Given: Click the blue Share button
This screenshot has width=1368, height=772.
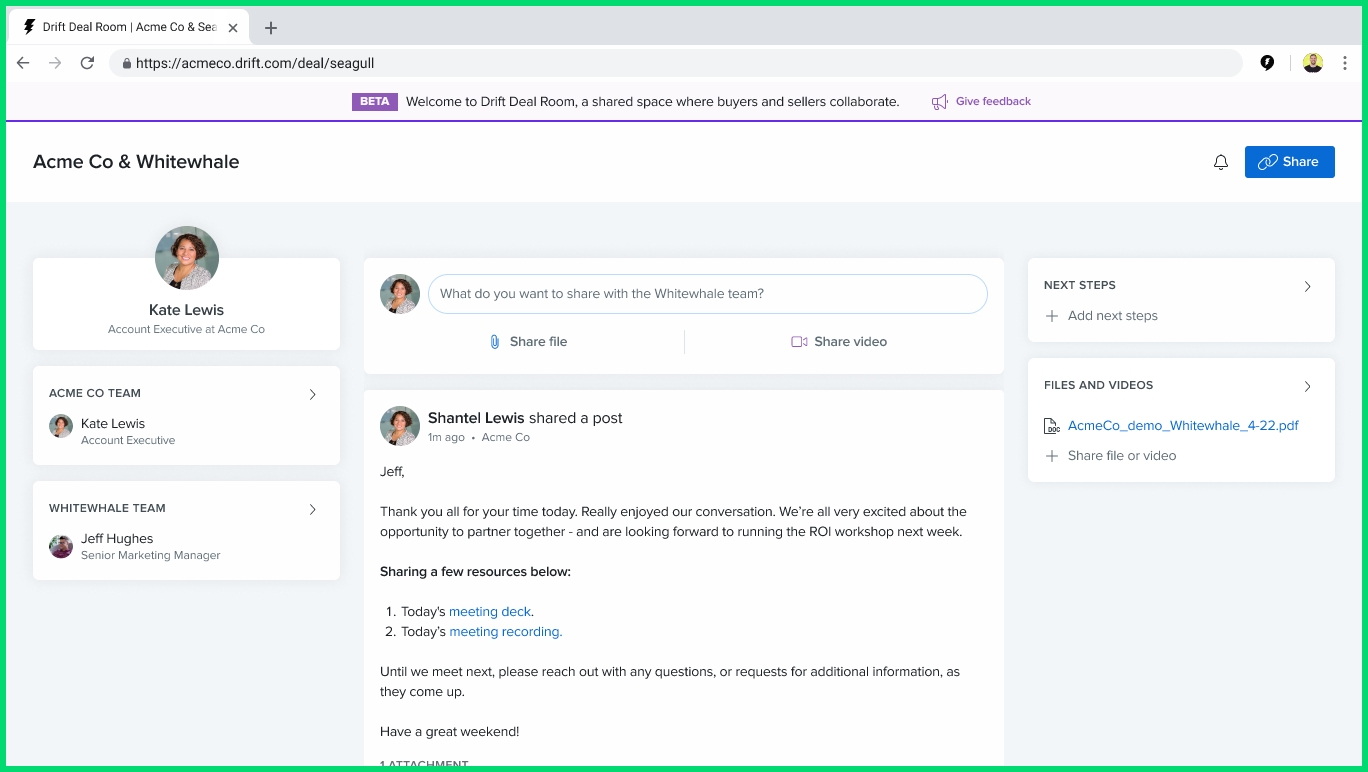Looking at the screenshot, I should tap(1289, 162).
